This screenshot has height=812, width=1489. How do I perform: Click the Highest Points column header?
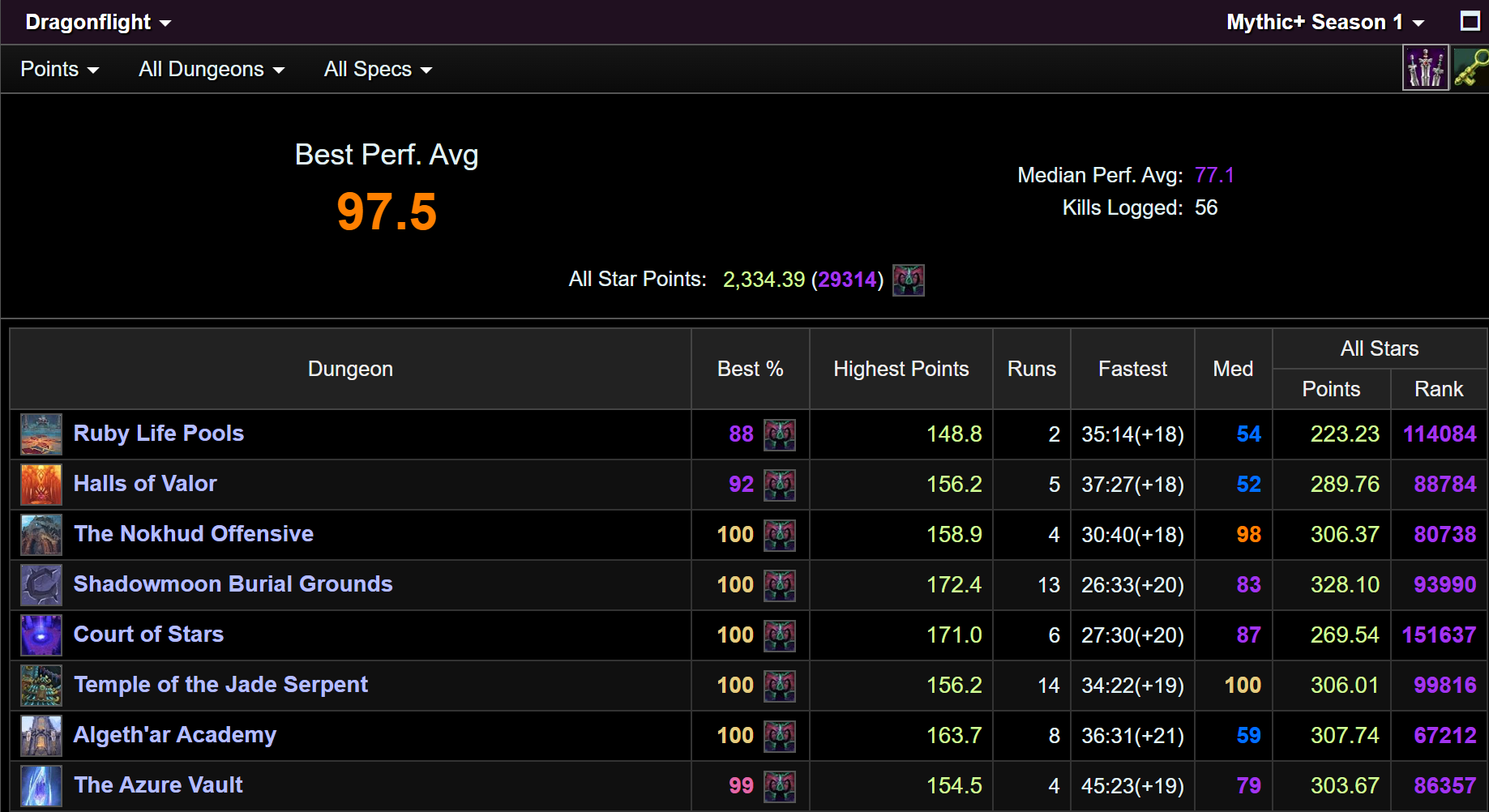(901, 369)
